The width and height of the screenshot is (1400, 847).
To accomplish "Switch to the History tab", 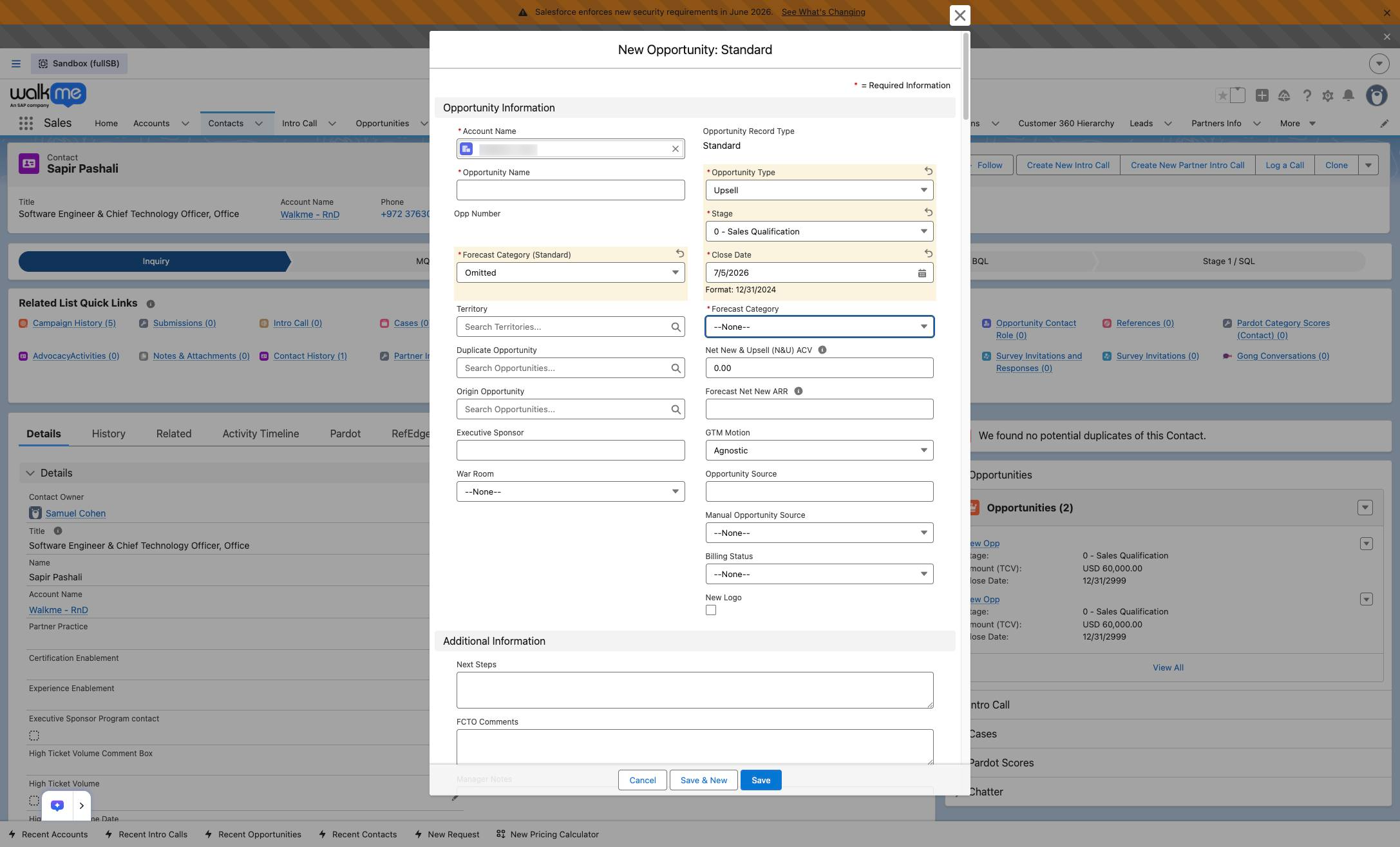I will pos(108,434).
